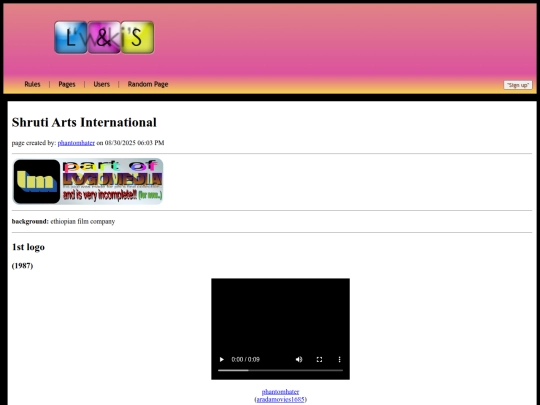Click the "Sign up" button

click(518, 85)
